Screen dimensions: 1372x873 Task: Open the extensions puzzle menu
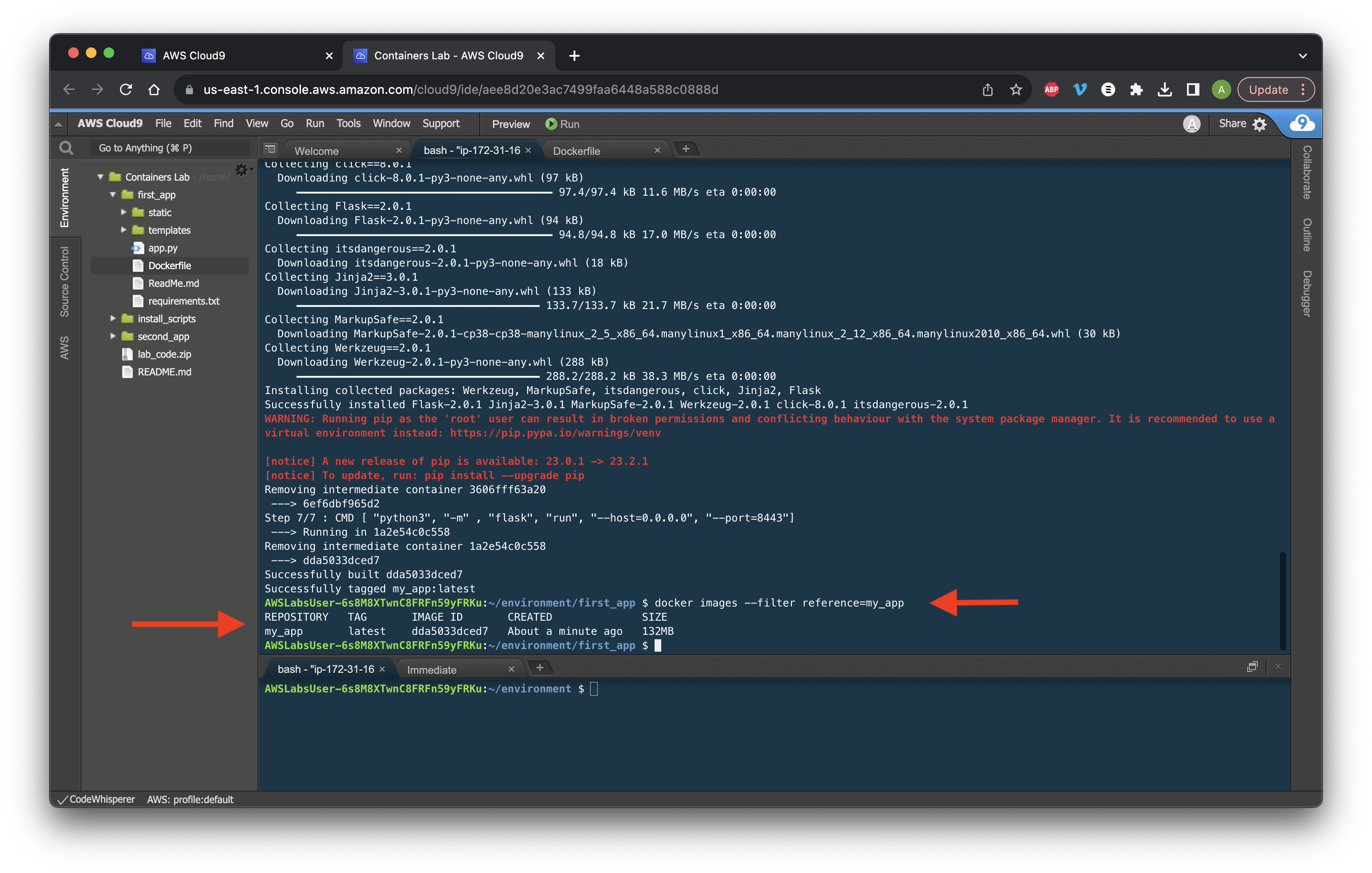(x=1136, y=89)
